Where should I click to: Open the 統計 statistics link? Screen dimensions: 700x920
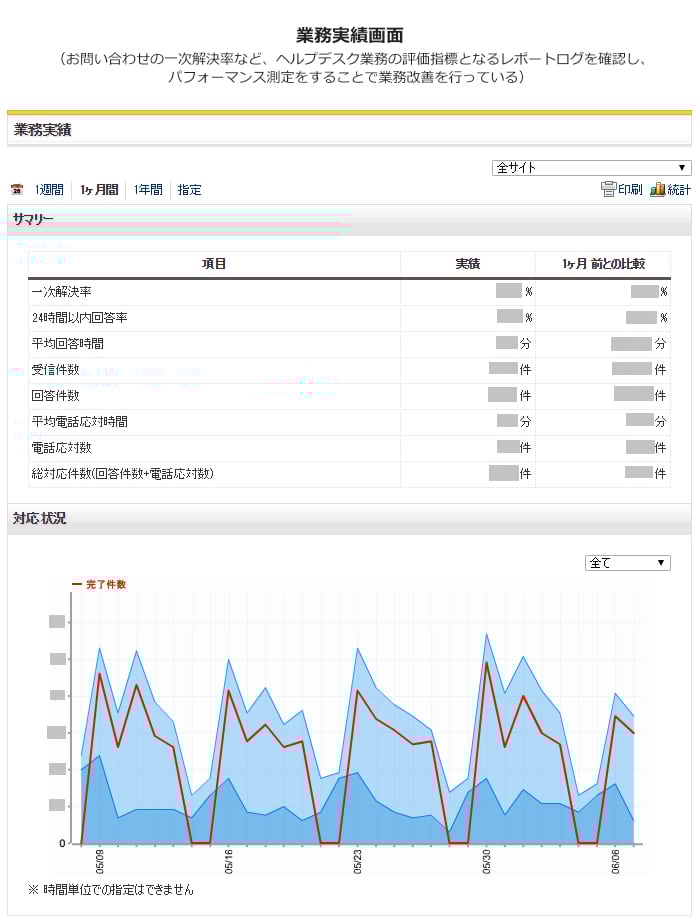[x=679, y=190]
